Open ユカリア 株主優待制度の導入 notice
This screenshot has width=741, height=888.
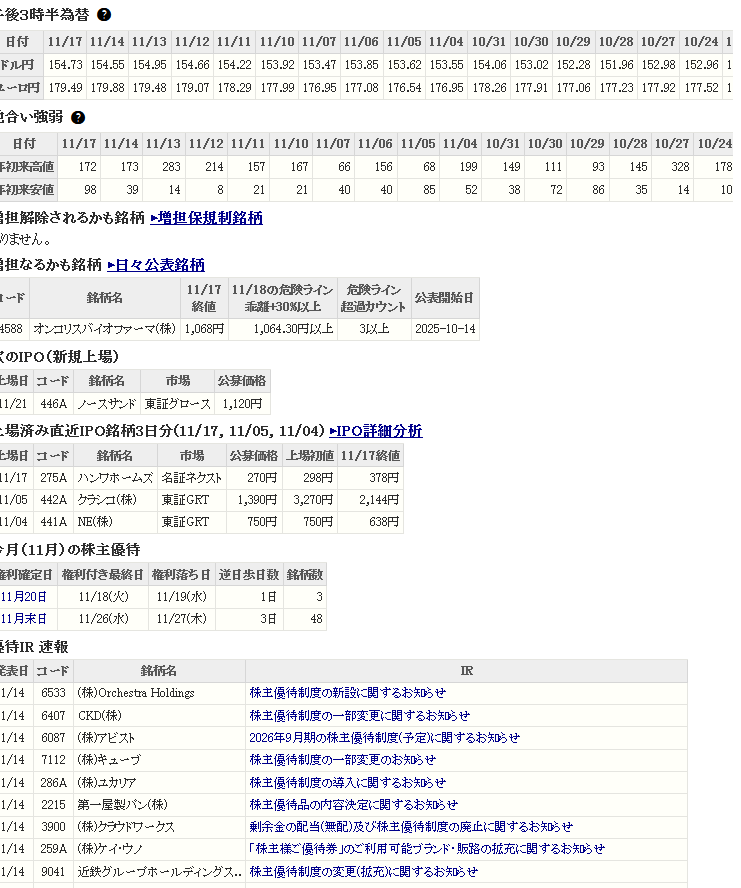pos(347,783)
